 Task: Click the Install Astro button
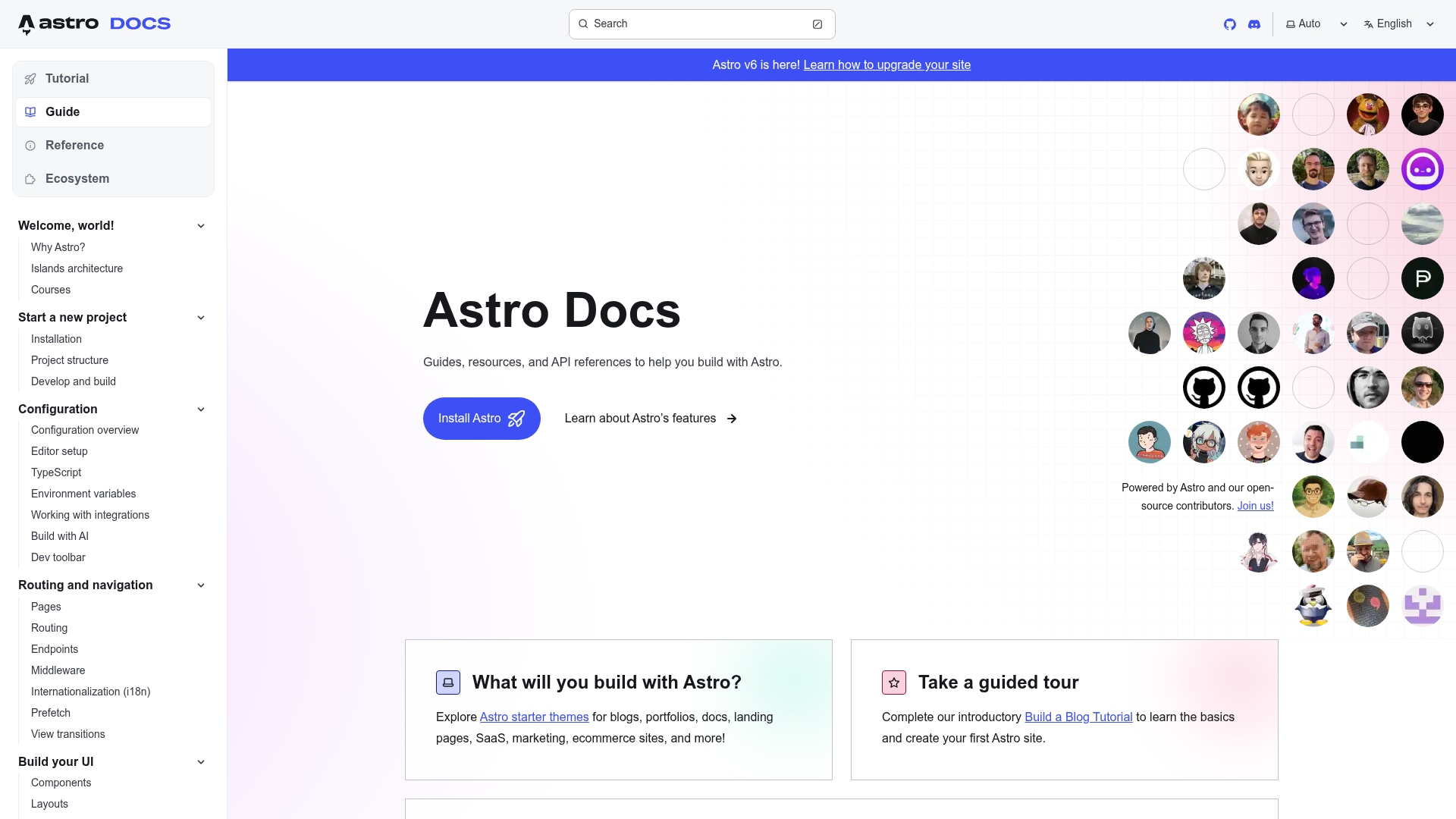tap(482, 419)
